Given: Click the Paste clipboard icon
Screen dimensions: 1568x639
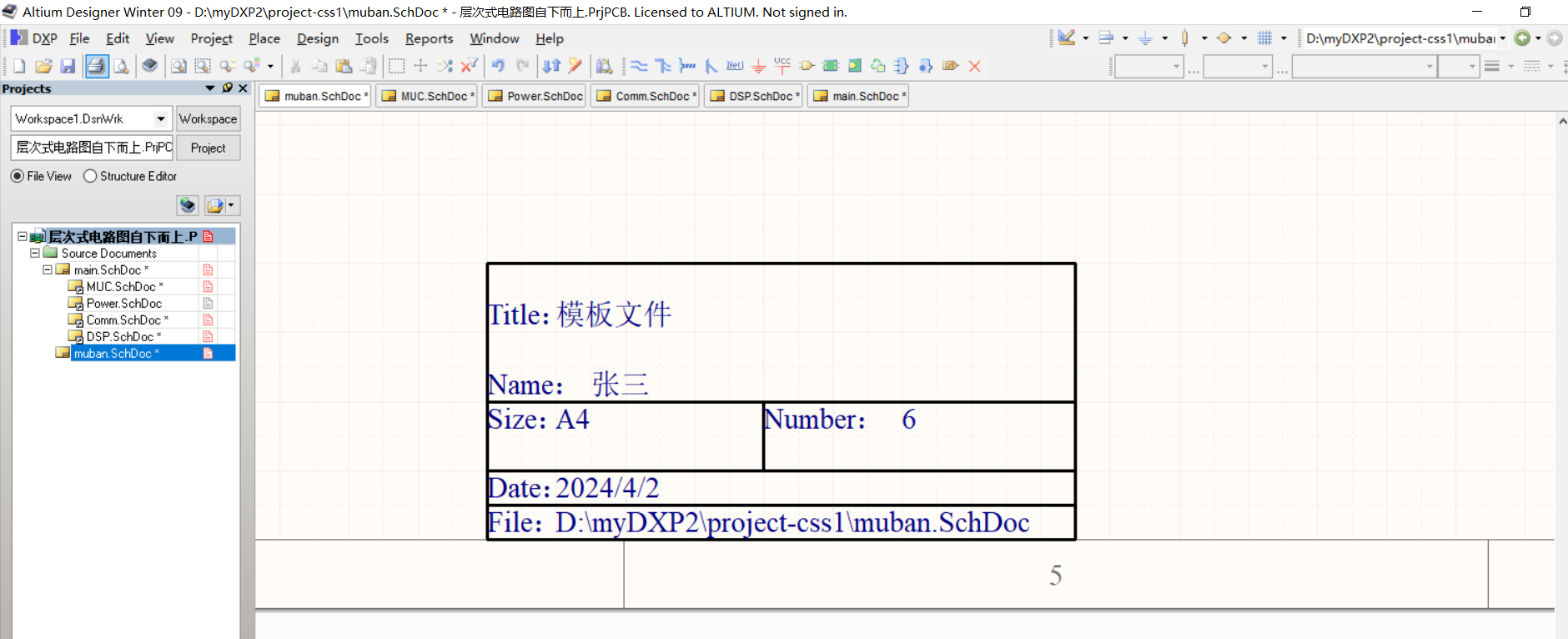Looking at the screenshot, I should tap(344, 66).
